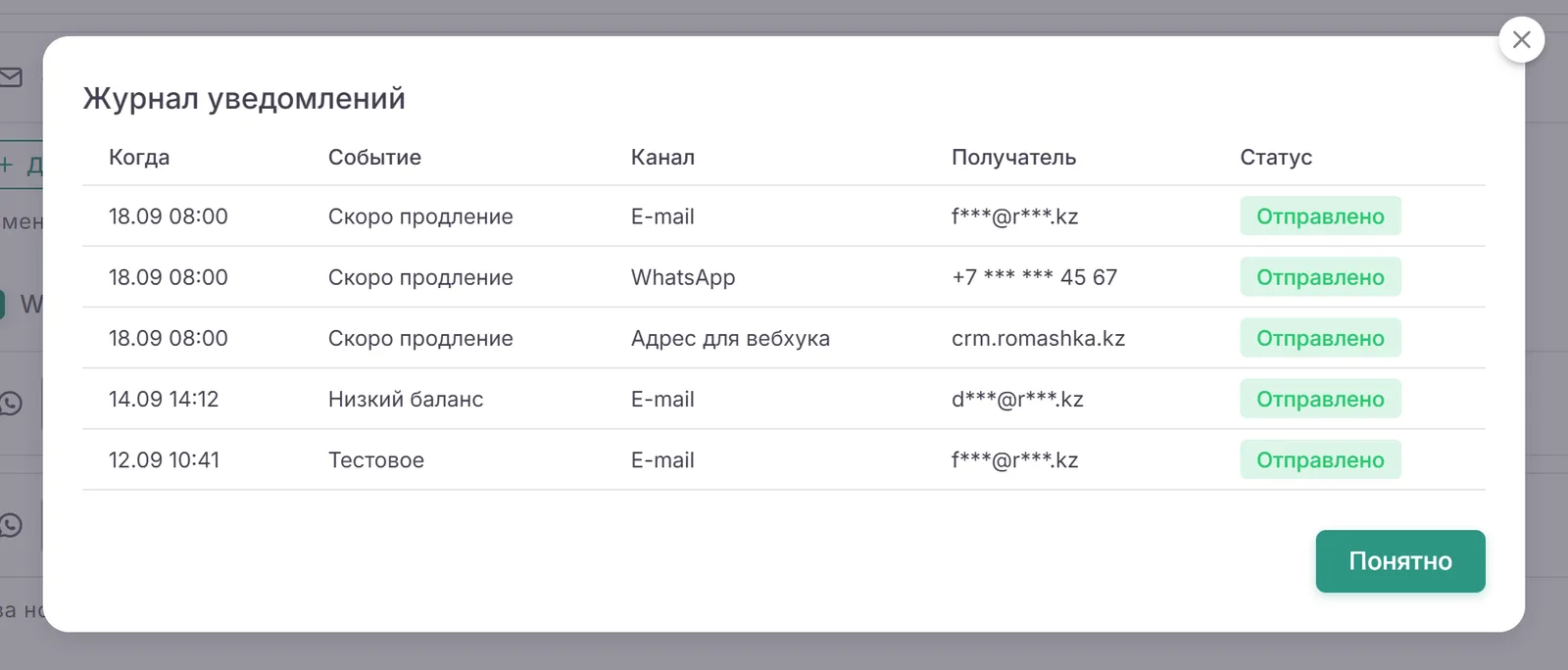Close the notification log dialog with X
Viewport: 1568px width, 670px height.
coord(1521,40)
